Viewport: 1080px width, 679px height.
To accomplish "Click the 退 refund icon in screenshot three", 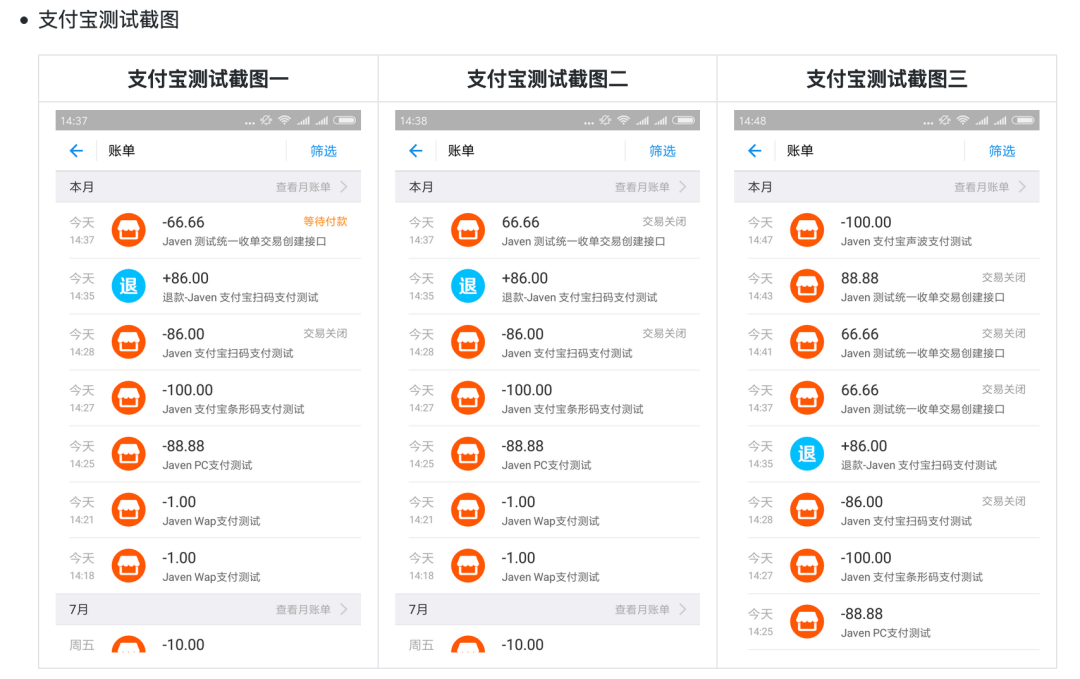I will tap(807, 453).
